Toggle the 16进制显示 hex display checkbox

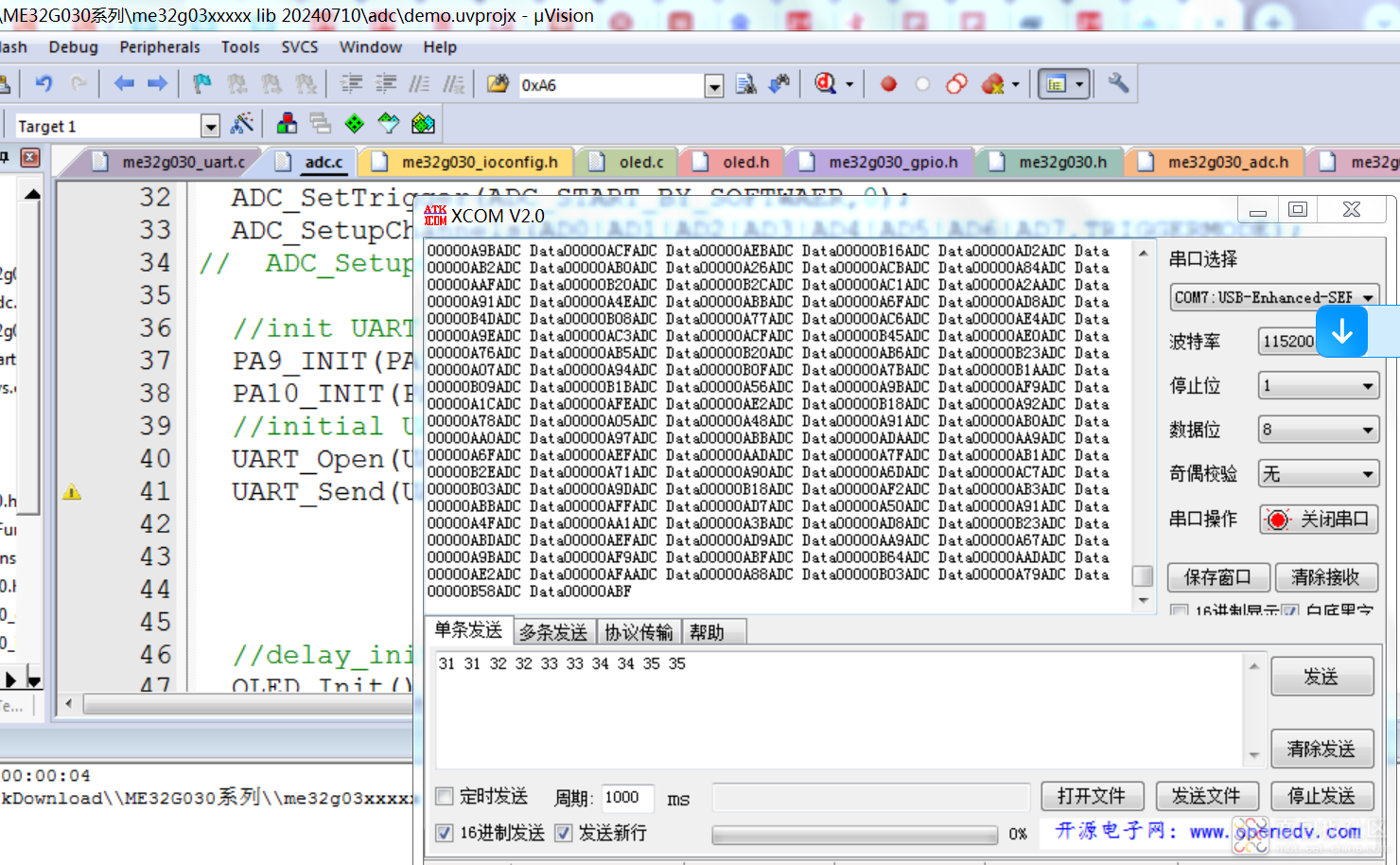coord(1179,611)
